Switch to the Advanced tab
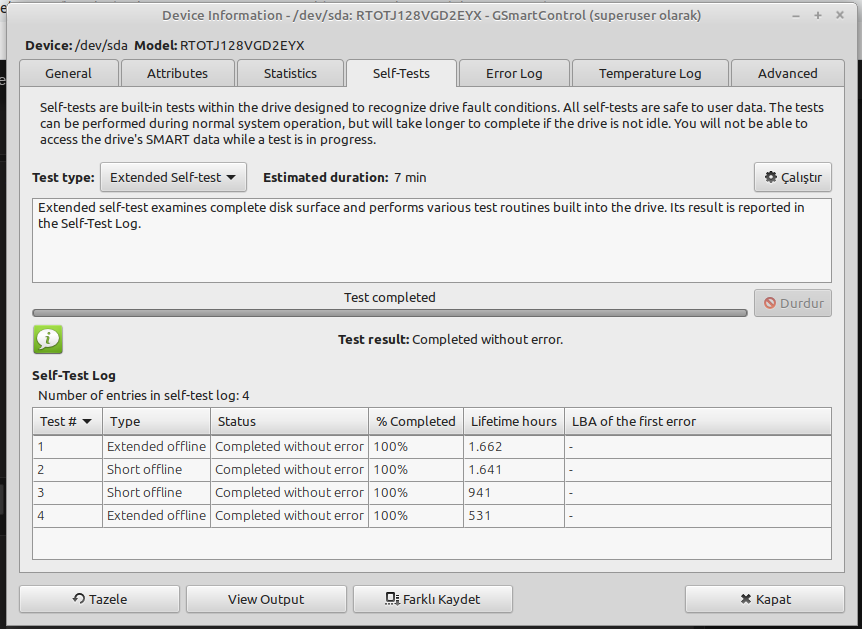 (x=787, y=73)
